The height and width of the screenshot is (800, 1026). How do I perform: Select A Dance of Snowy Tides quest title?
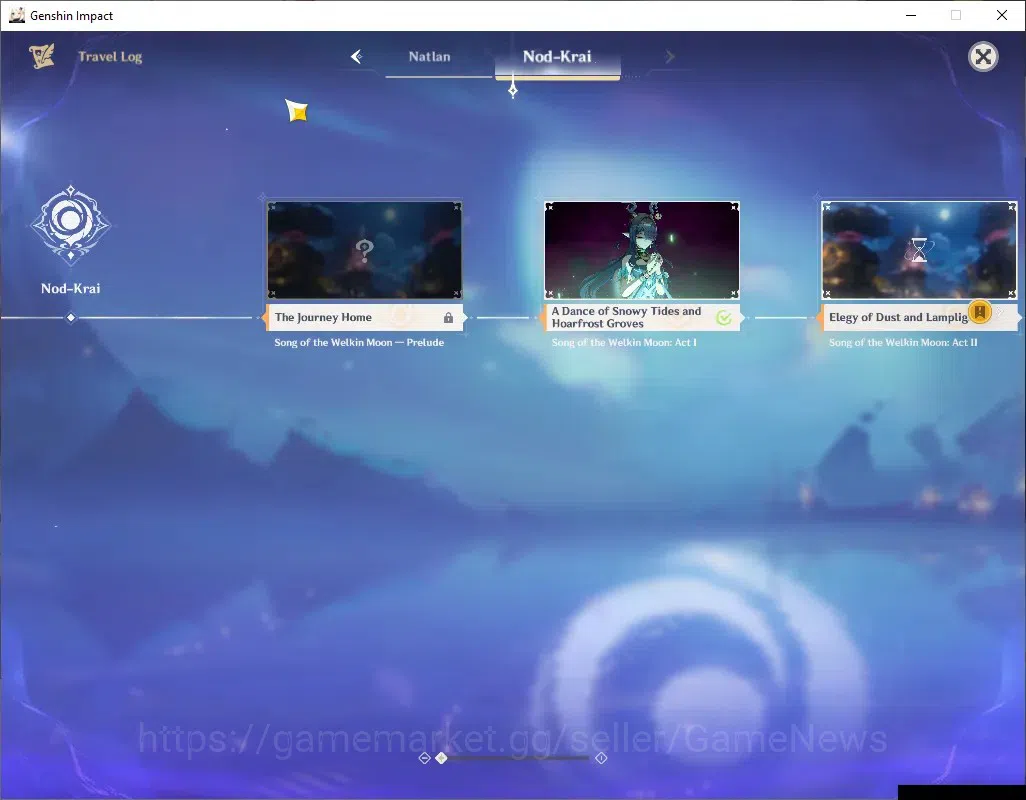pyautogui.click(x=626, y=317)
